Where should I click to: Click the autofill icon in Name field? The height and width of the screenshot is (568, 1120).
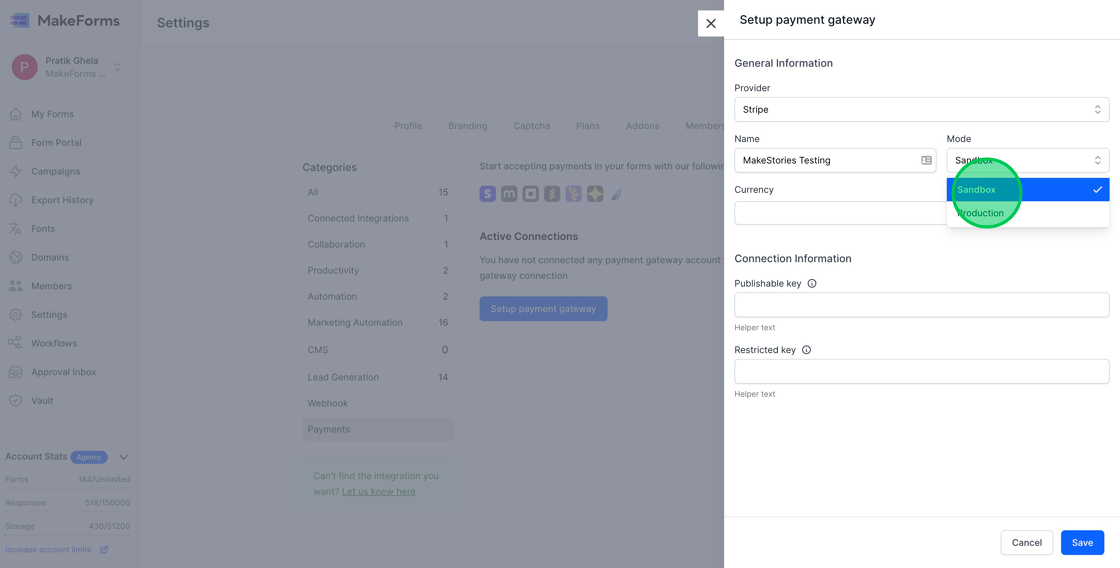coord(926,160)
